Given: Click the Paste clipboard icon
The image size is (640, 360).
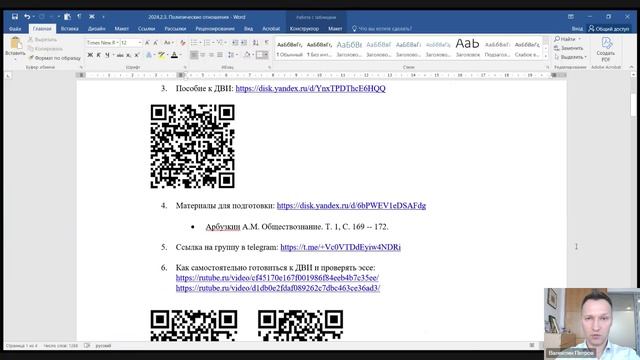Looking at the screenshot, I should (16, 43).
